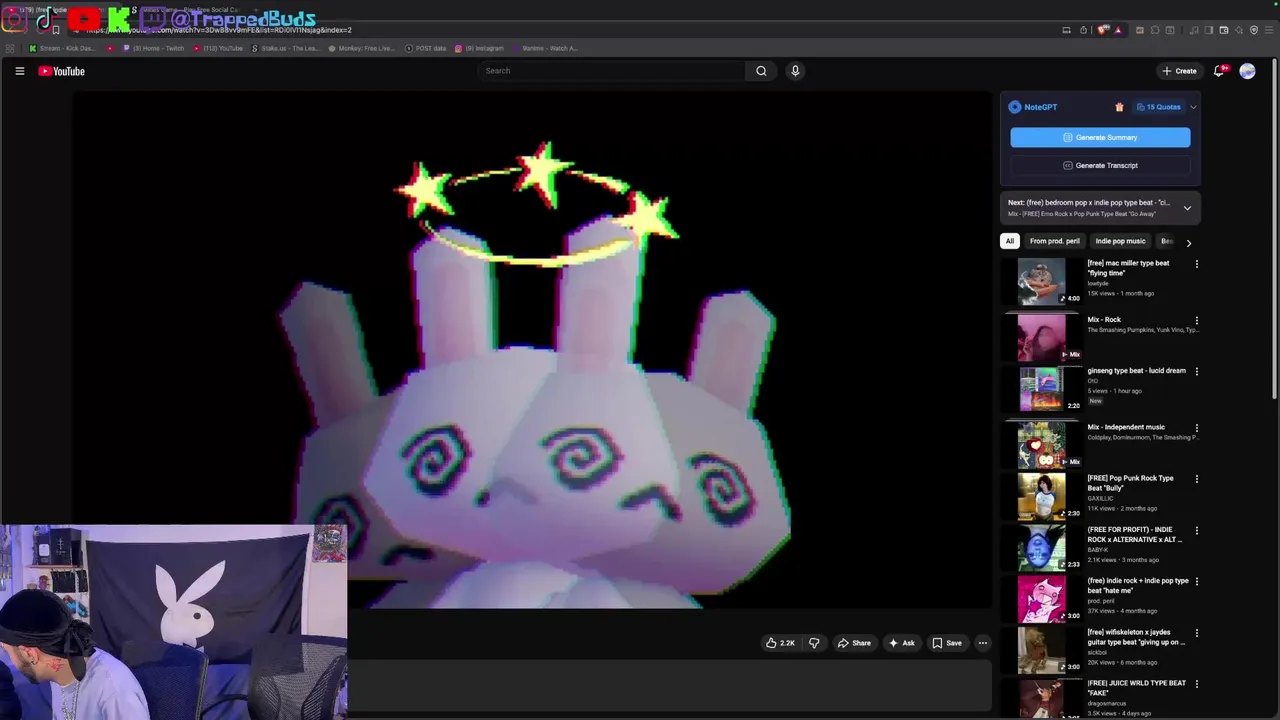Open indie rock "hate me" beat thumbnail
Image resolution: width=1280 pixels, height=720 pixels.
point(1041,599)
